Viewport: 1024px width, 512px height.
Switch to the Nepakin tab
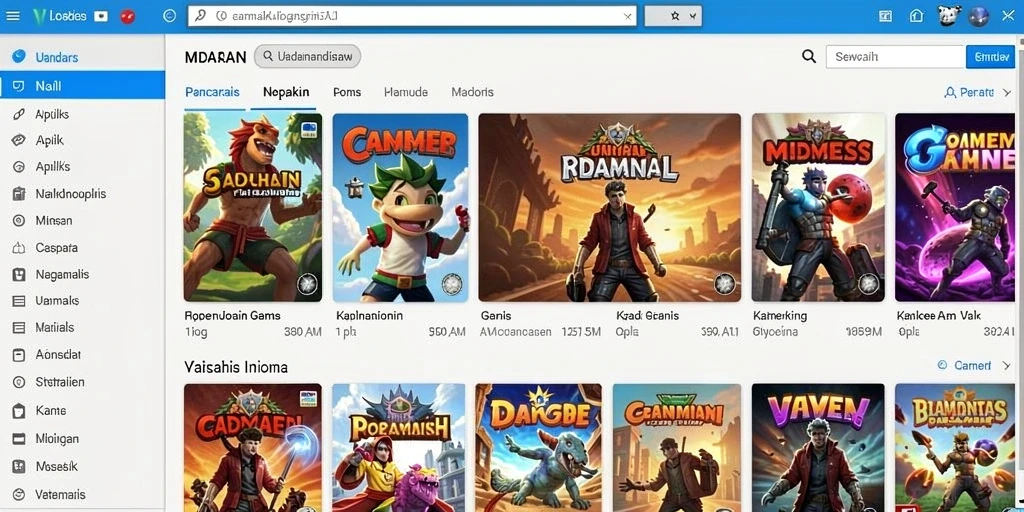pyautogui.click(x=286, y=92)
